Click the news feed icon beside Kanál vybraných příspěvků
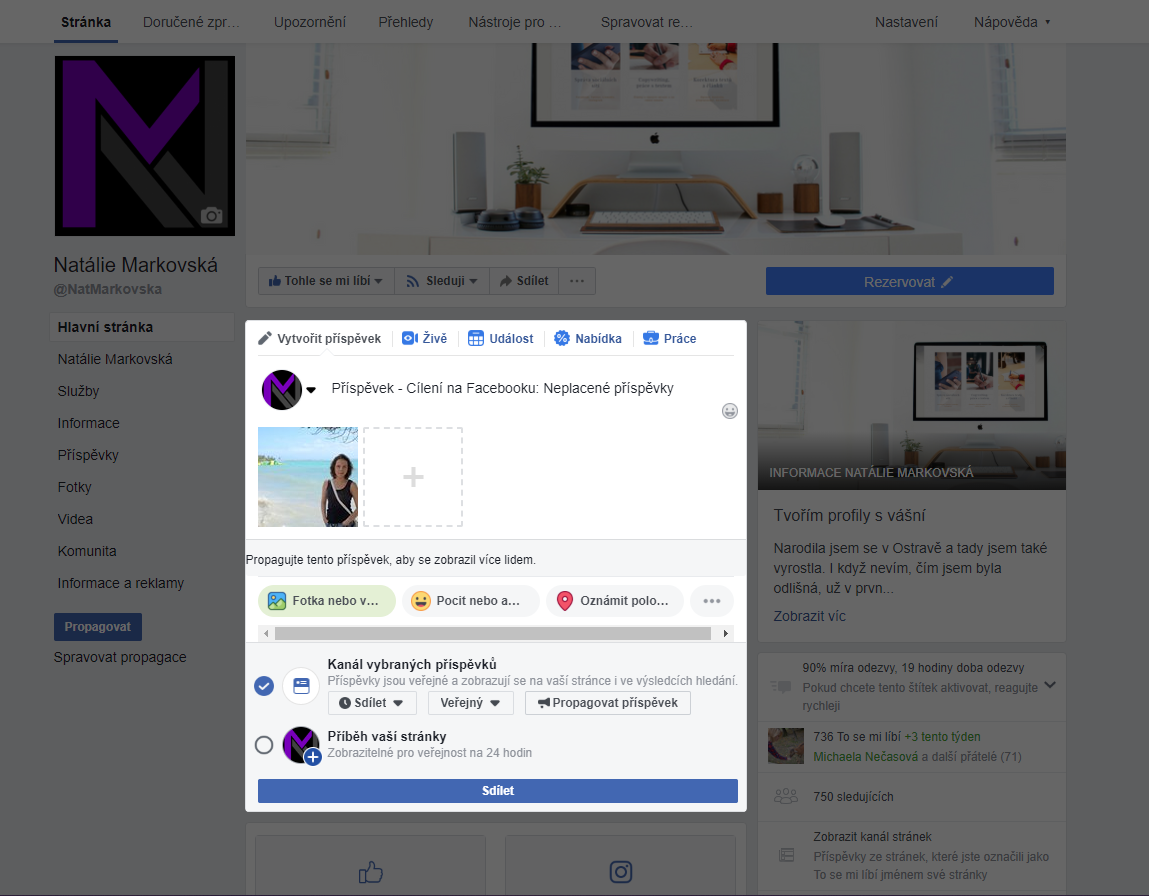 tap(301, 686)
